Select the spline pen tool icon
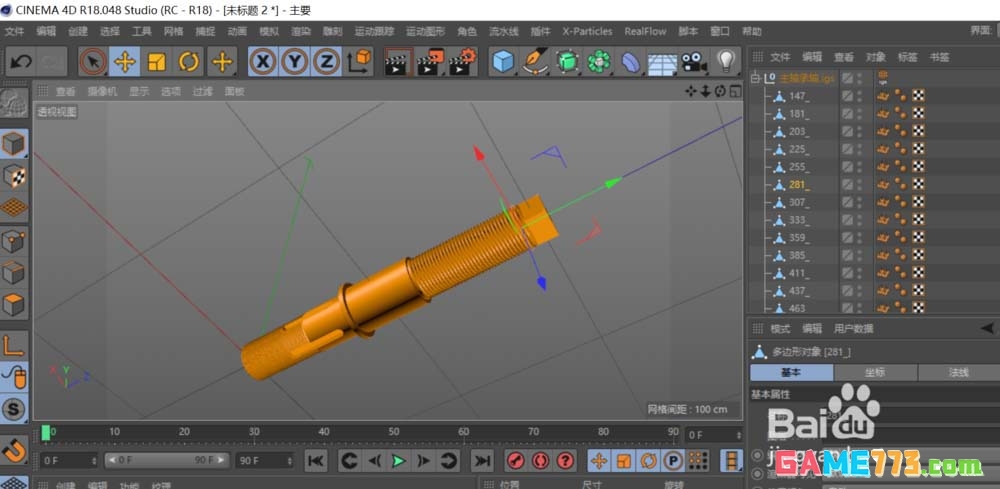This screenshot has height=489, width=1000. pyautogui.click(x=535, y=62)
